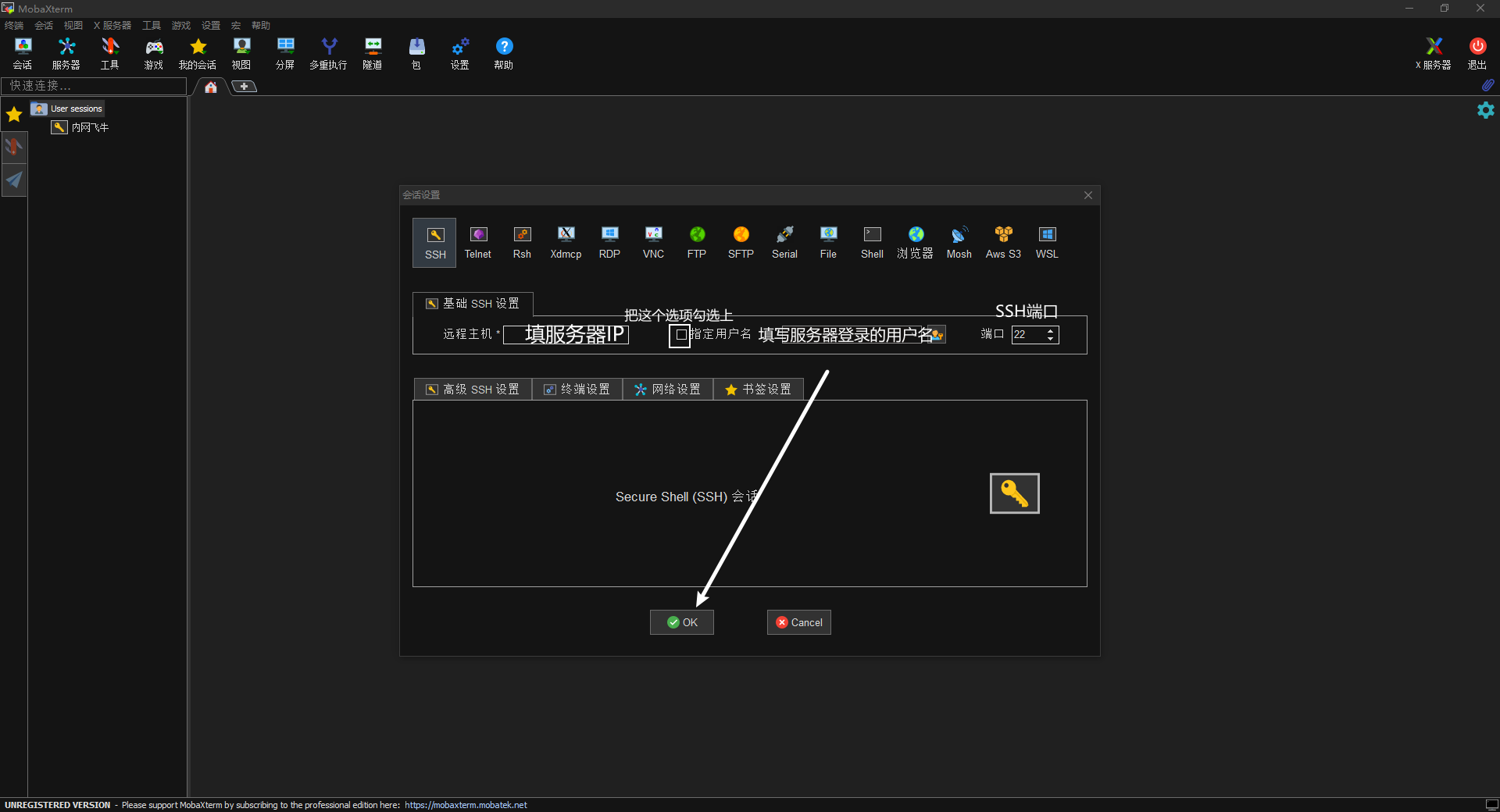Select the 内网飞牛 saved session
Screen dimensions: 1500x812
pos(80,127)
